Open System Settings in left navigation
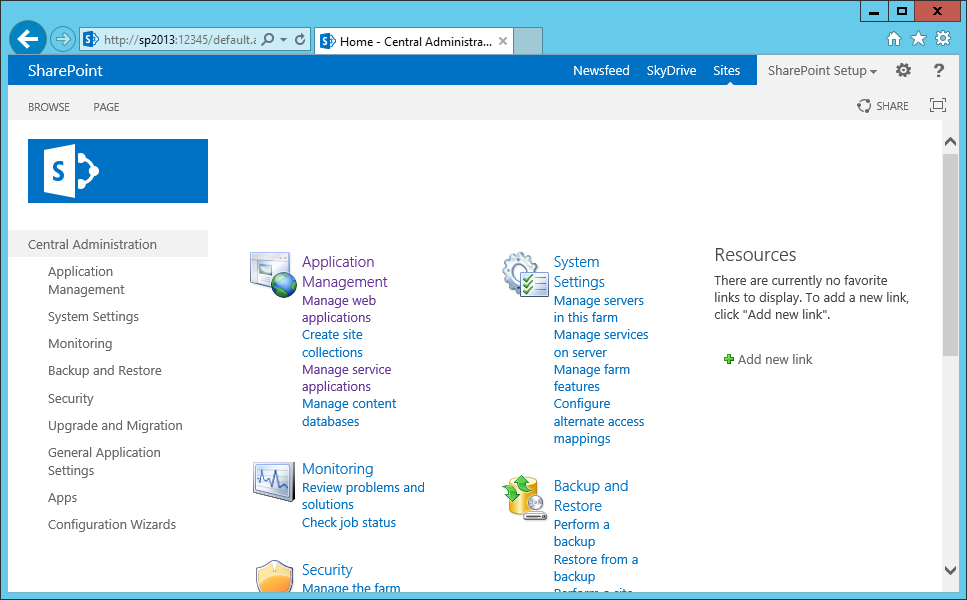967x600 pixels. 93,316
